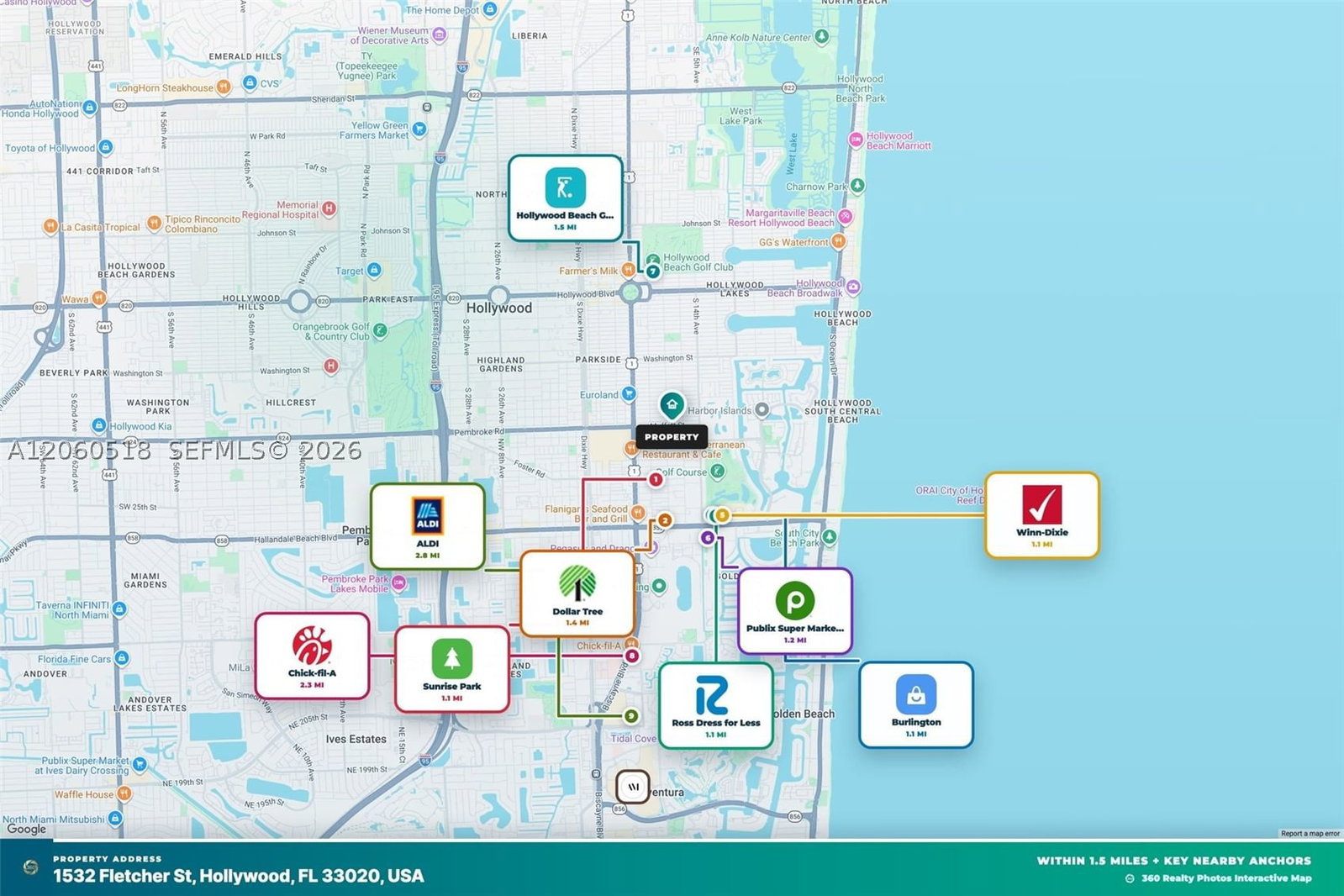Click Yellow Green Farmers Market pin

tap(419, 129)
